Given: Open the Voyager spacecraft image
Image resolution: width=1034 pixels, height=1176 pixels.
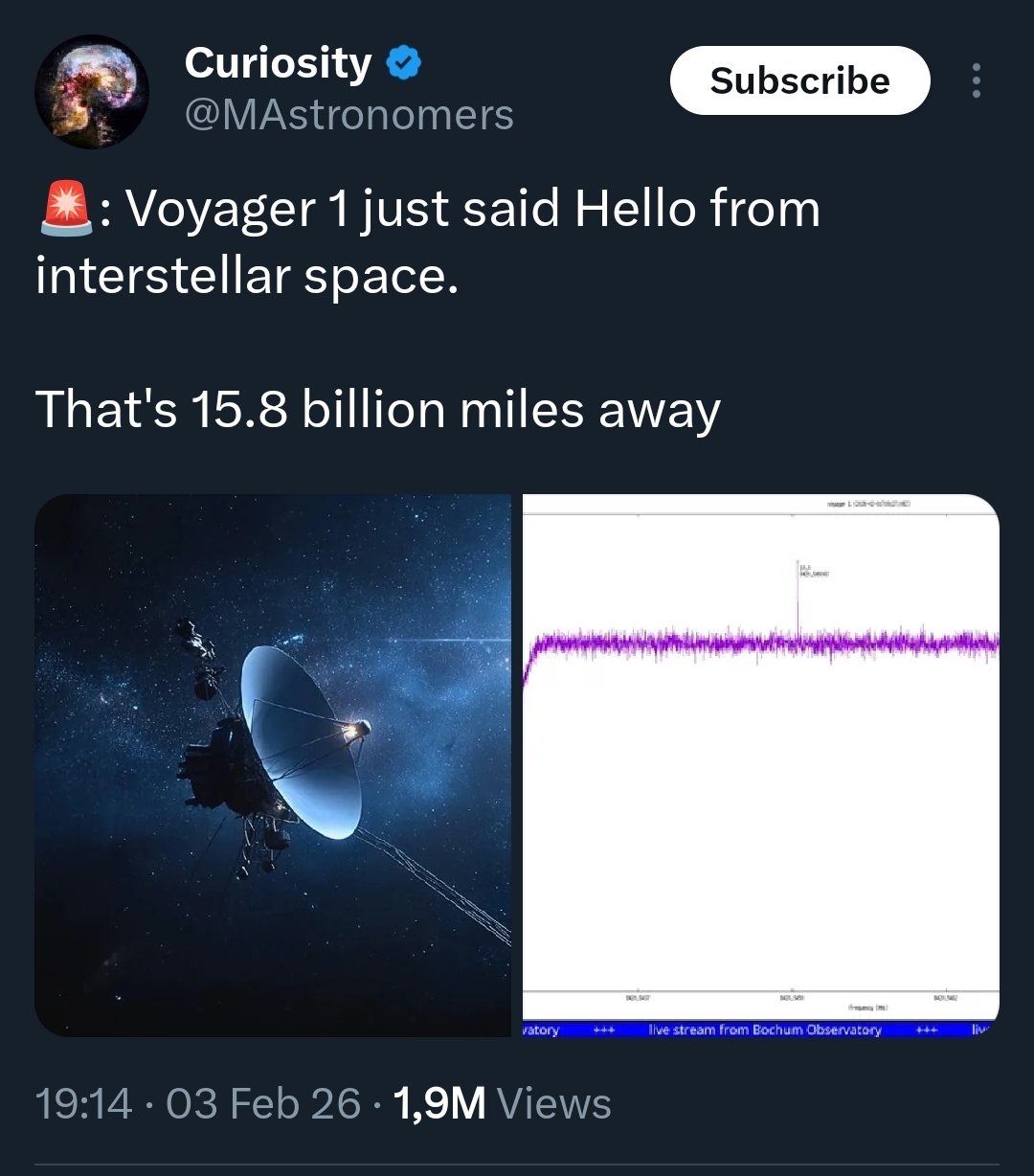Looking at the screenshot, I should 273,764.
